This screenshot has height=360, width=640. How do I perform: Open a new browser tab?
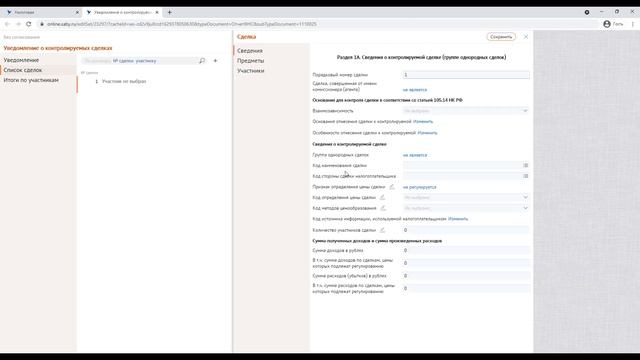tap(169, 12)
